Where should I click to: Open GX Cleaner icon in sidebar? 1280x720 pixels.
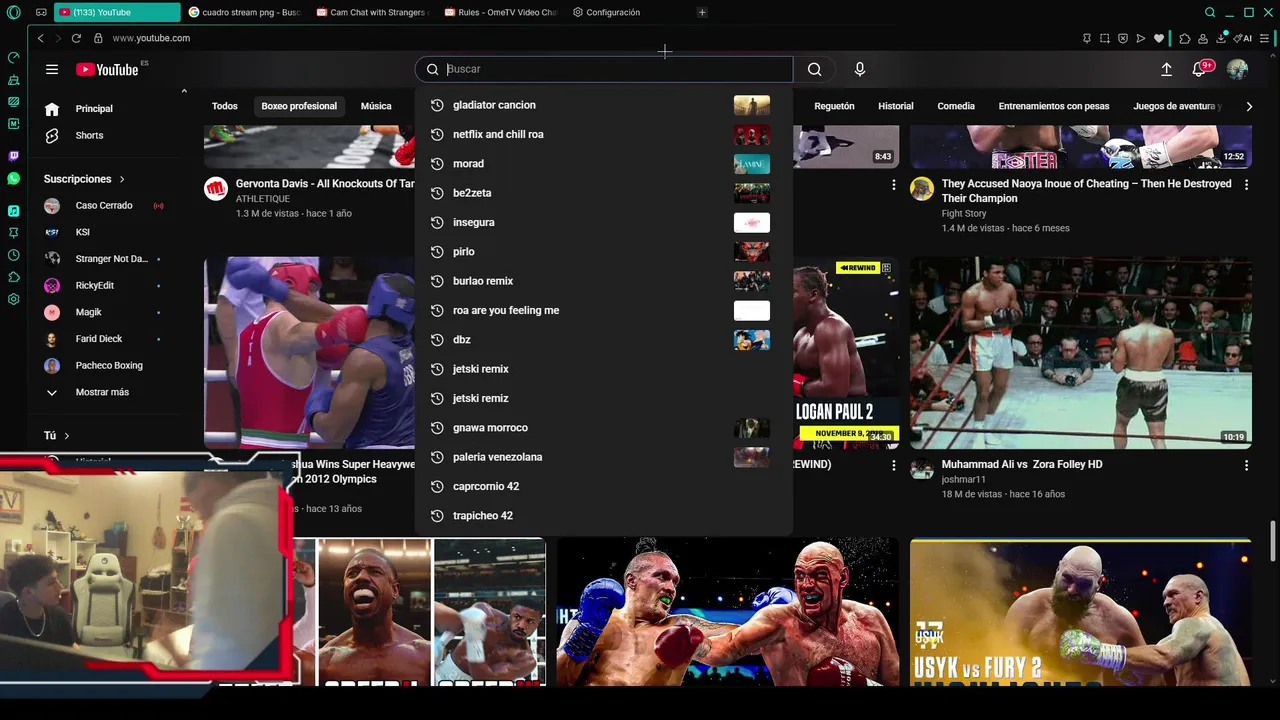point(13,80)
